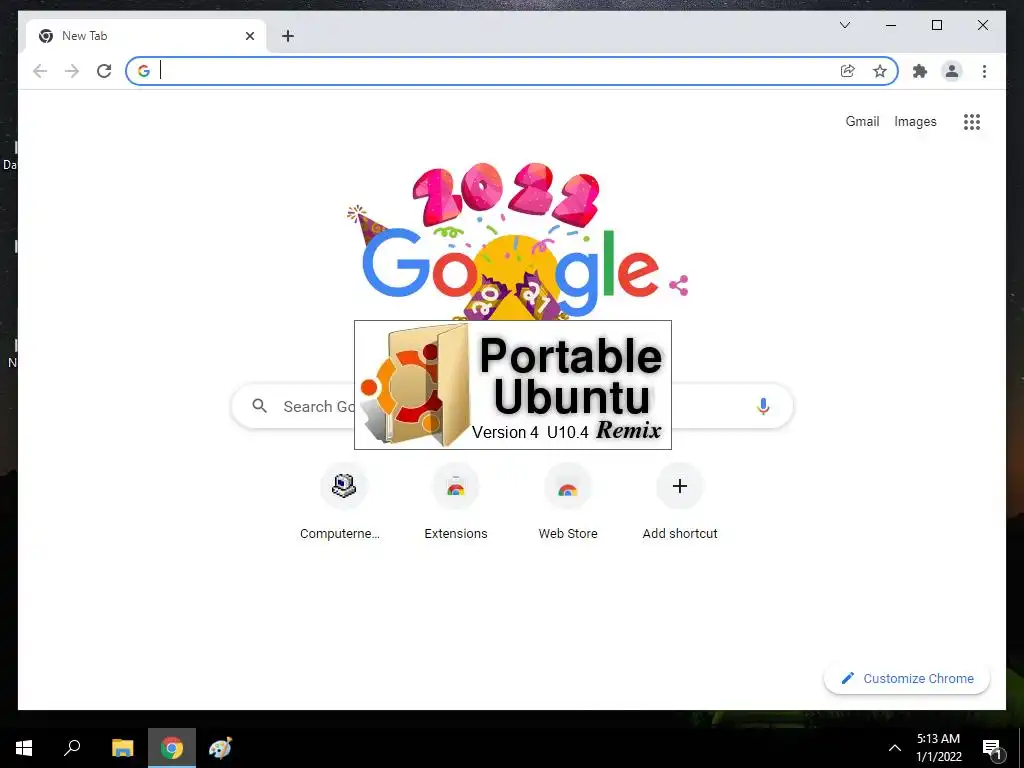Click the Add shortcut plus tile
The width and height of the screenshot is (1024, 768).
[680, 502]
